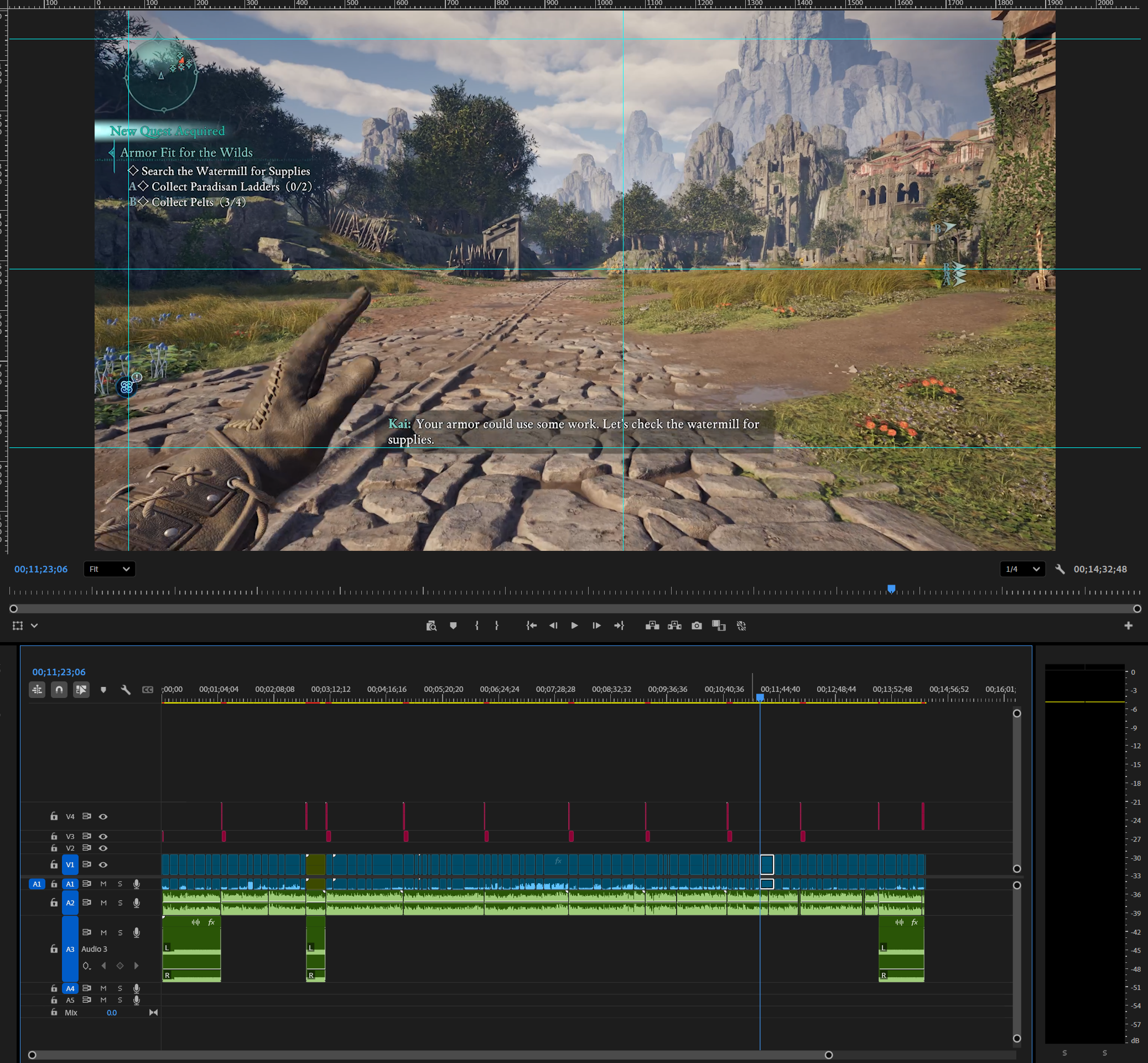
Task: Open Timeline Display Settings wrench
Action: pos(126,689)
